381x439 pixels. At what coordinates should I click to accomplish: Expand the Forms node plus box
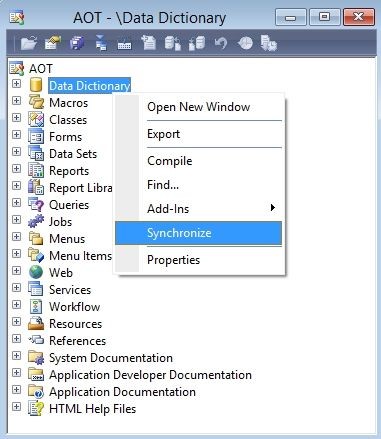tap(16, 135)
